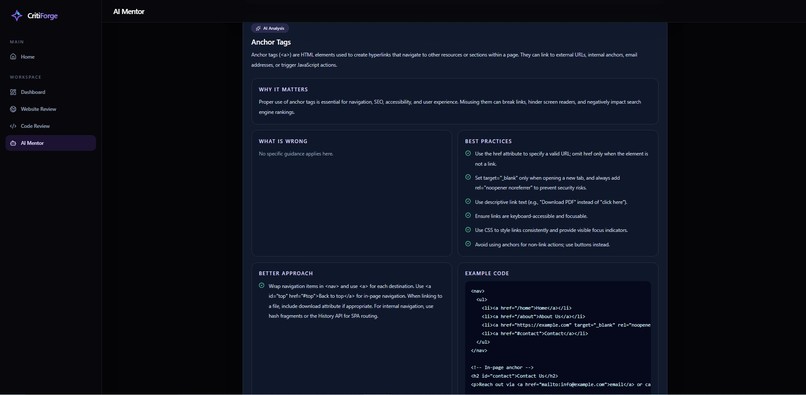Viewport: 806px width, 395px height.
Task: Click check icon beside 'Wrap navigation items'
Action: (x=262, y=285)
